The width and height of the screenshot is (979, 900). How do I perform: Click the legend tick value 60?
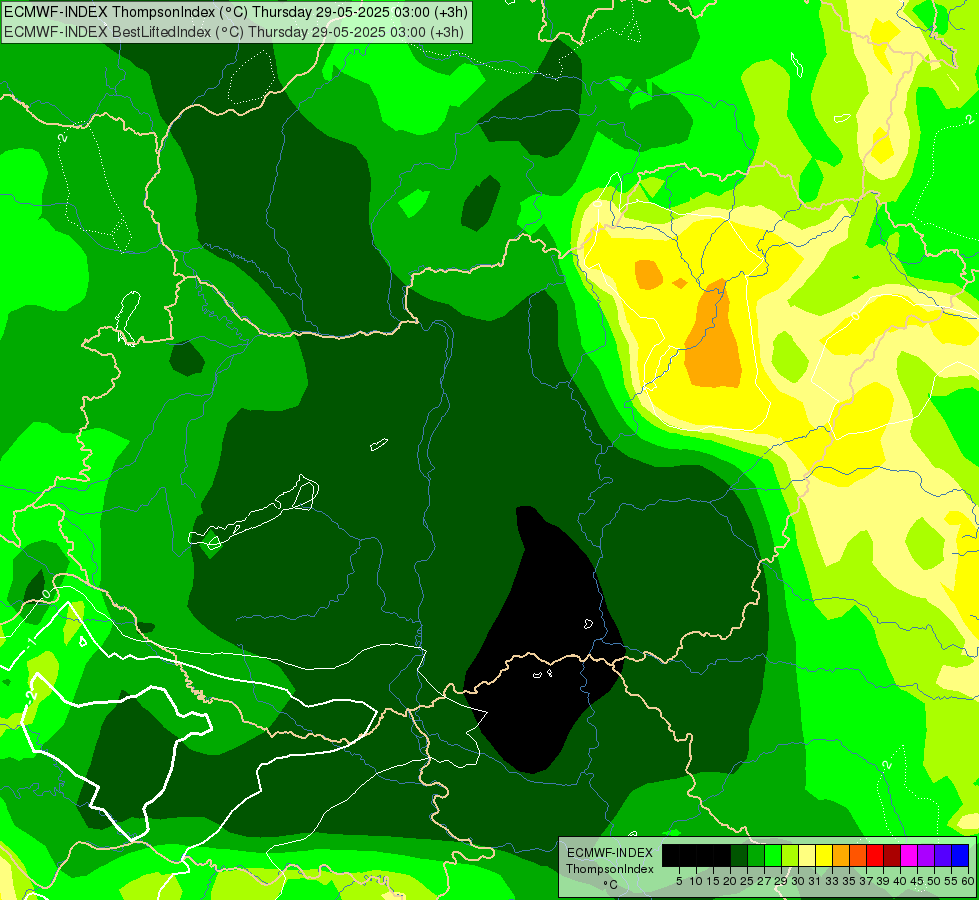[968, 881]
